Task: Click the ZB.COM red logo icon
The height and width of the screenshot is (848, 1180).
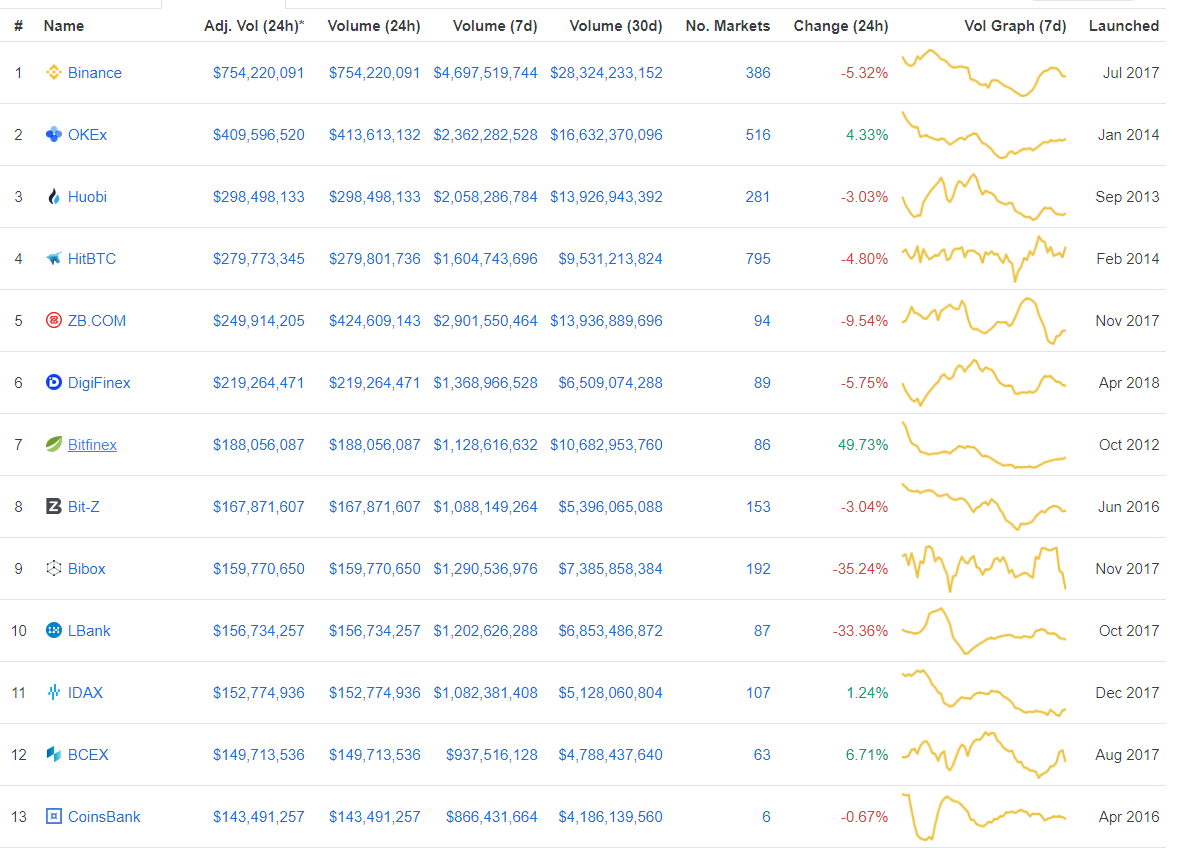Action: pyautogui.click(x=54, y=321)
